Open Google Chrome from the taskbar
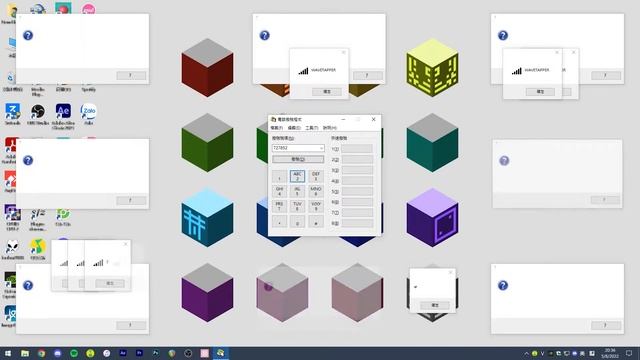 41,353
